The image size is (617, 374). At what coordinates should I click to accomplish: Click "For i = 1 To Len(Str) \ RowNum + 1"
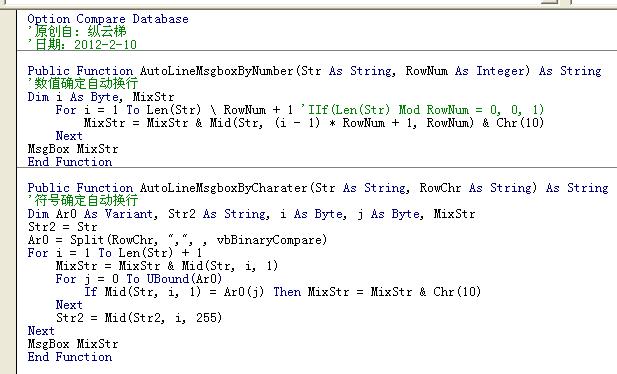coord(174,110)
